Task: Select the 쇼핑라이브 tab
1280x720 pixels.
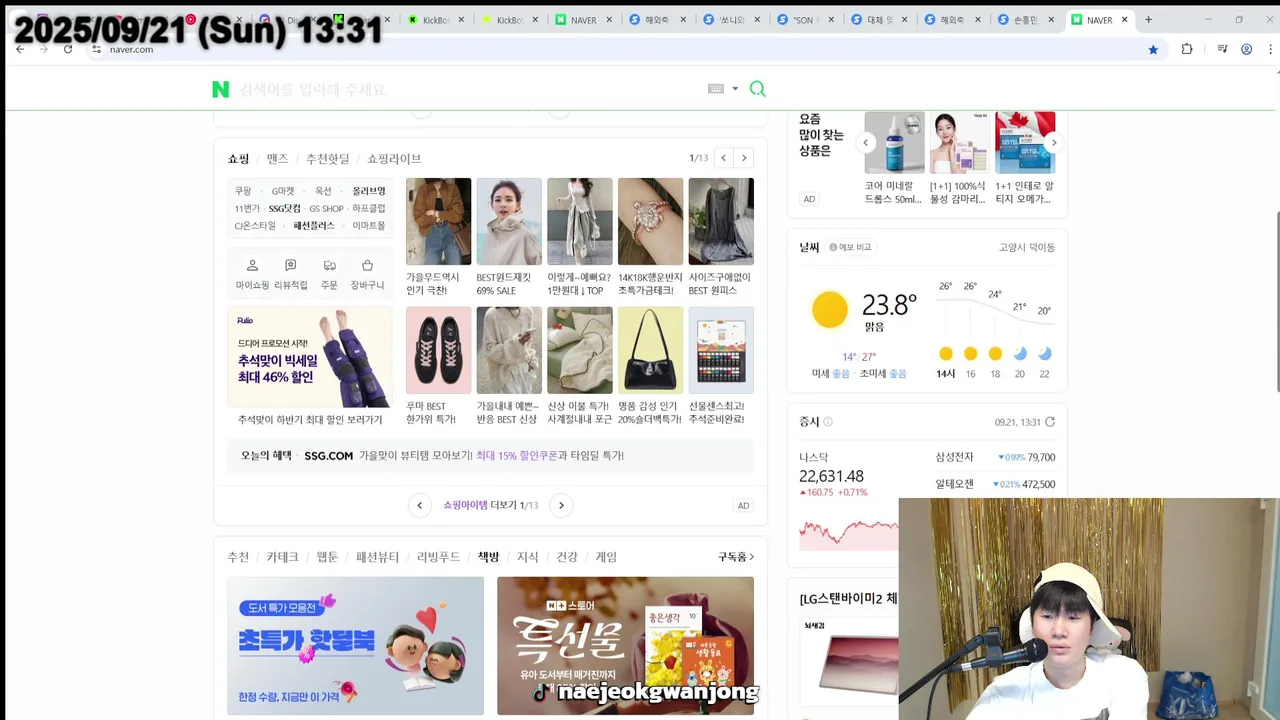Action: point(394,158)
